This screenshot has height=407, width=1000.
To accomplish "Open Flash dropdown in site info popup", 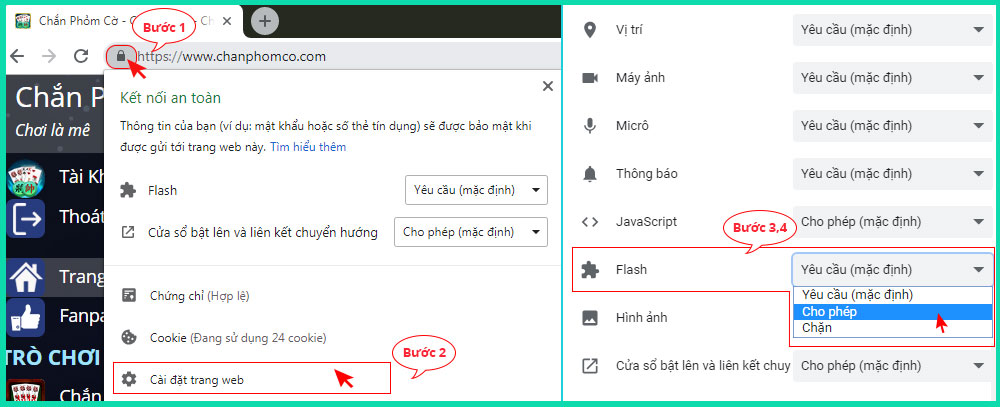I will [x=476, y=190].
